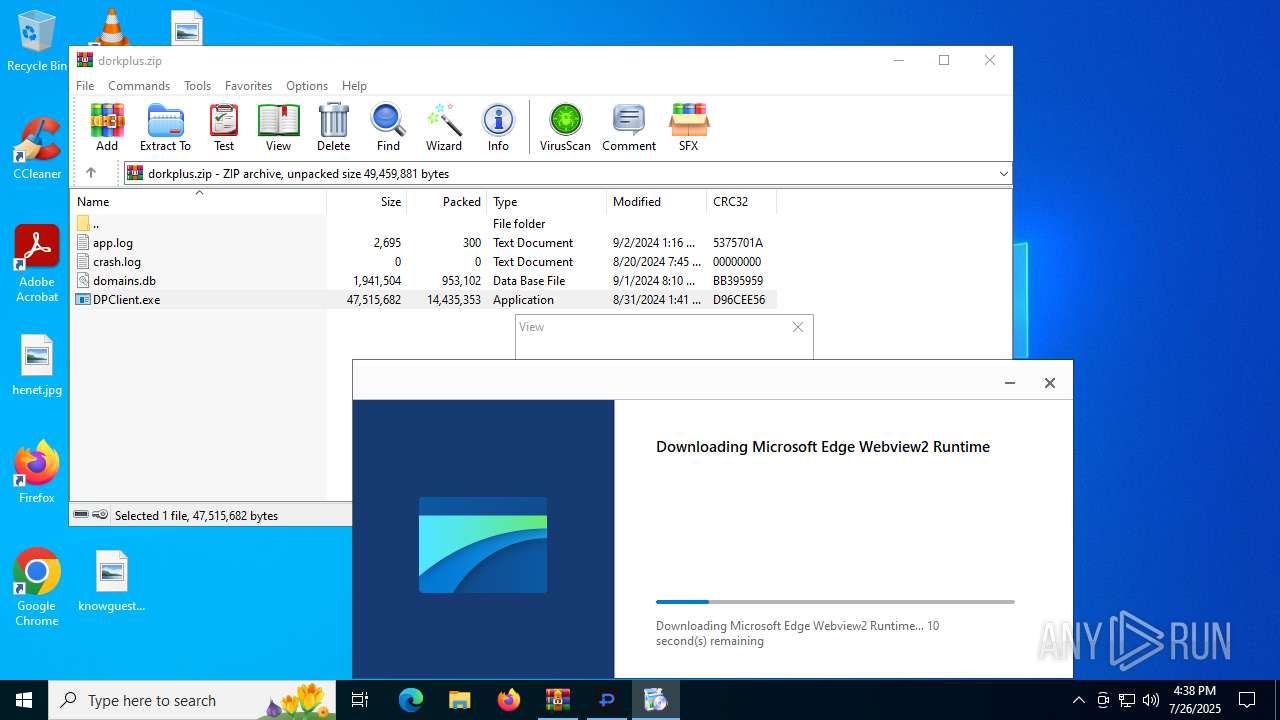The image size is (1280, 720).
Task: Click status bar text 'Selected 1 file'
Action: pyautogui.click(x=196, y=516)
